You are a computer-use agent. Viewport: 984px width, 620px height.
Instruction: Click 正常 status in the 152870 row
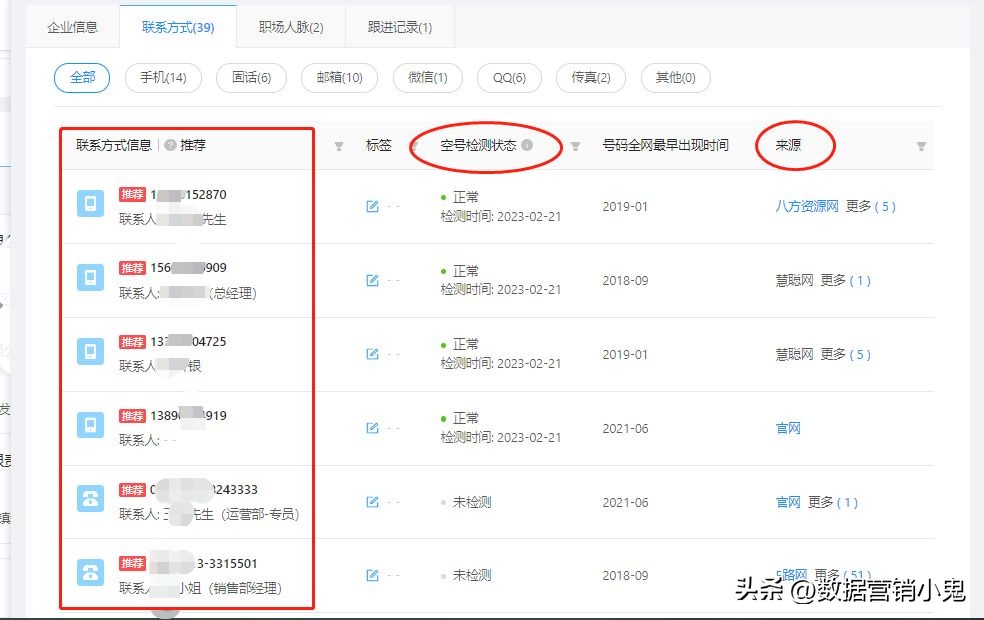466,197
